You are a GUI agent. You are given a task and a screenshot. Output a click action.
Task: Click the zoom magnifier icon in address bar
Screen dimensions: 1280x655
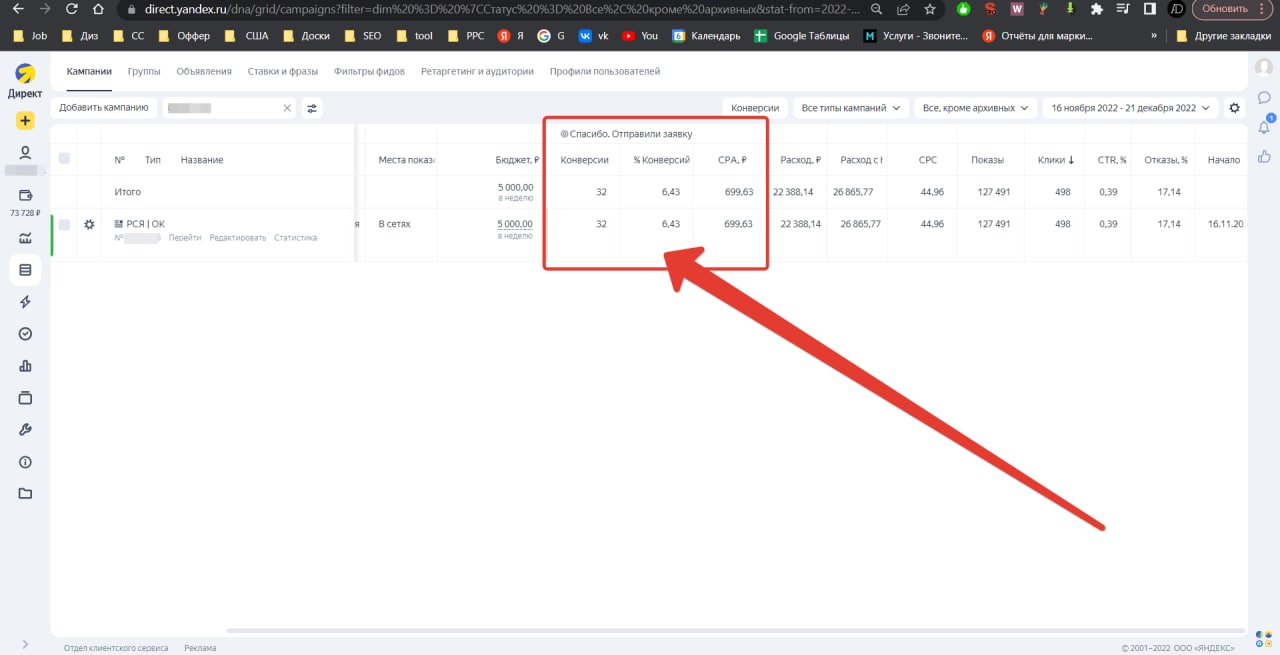(x=876, y=9)
